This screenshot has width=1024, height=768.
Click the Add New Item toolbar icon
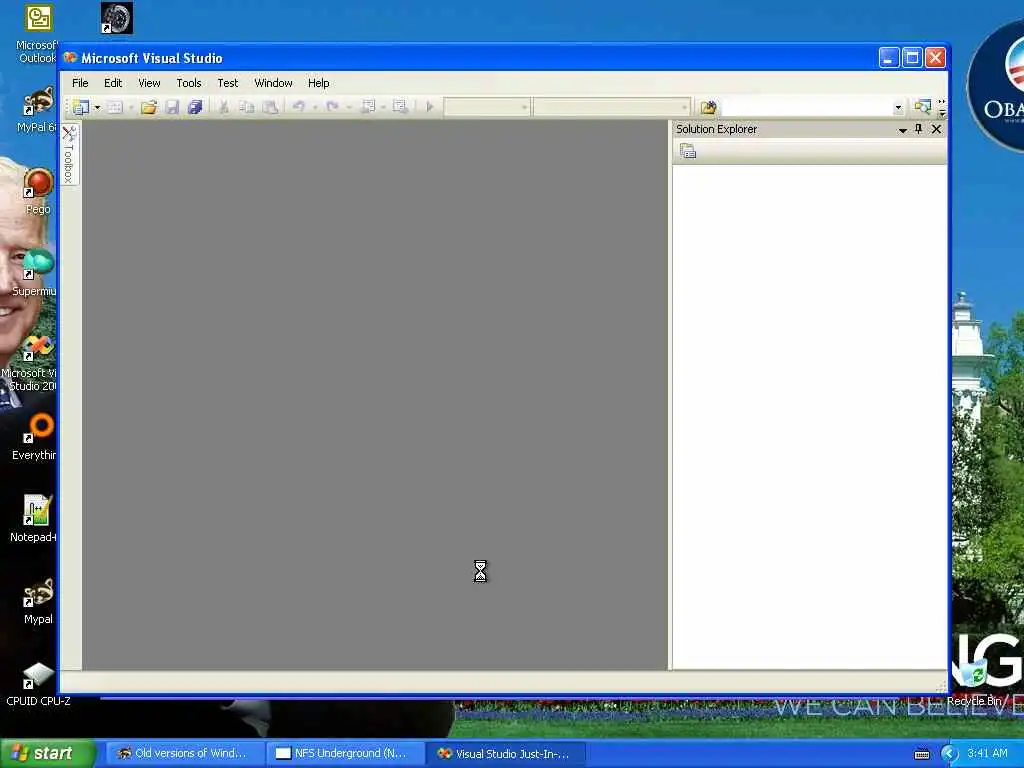coord(115,106)
